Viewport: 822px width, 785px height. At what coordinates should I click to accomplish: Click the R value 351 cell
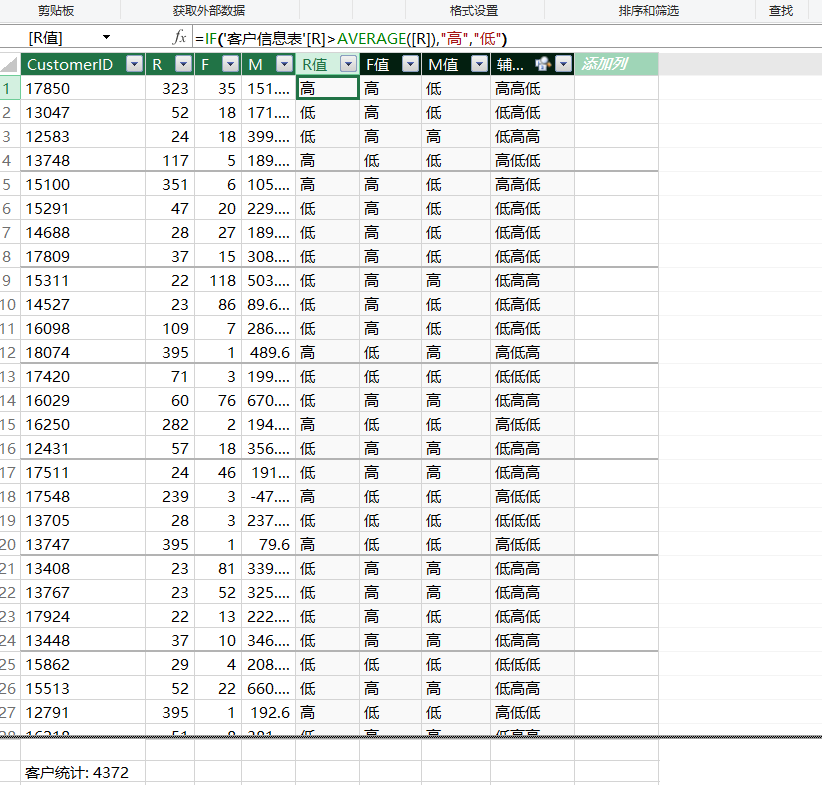pos(170,185)
